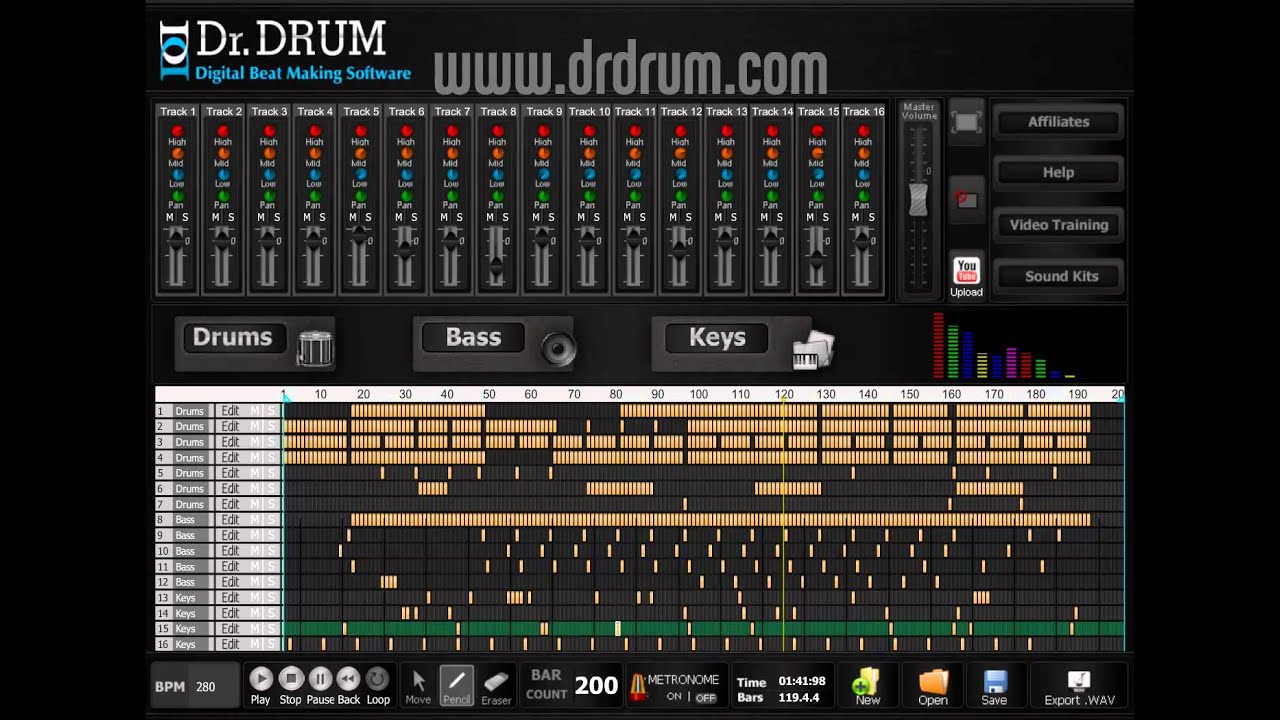This screenshot has width=1280, height=720.
Task: Click the speaker icon next to Bass
Action: (558, 348)
